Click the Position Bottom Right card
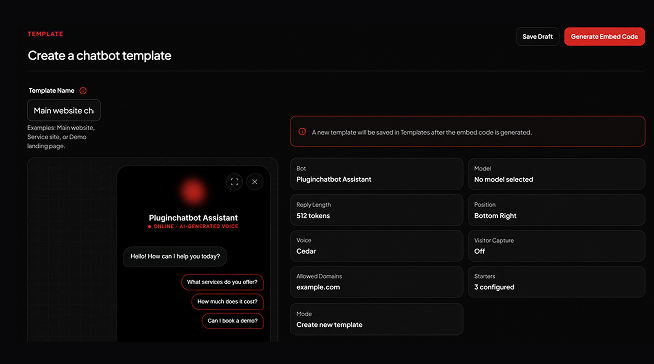Screen dimensions: 654x364 tap(556, 210)
